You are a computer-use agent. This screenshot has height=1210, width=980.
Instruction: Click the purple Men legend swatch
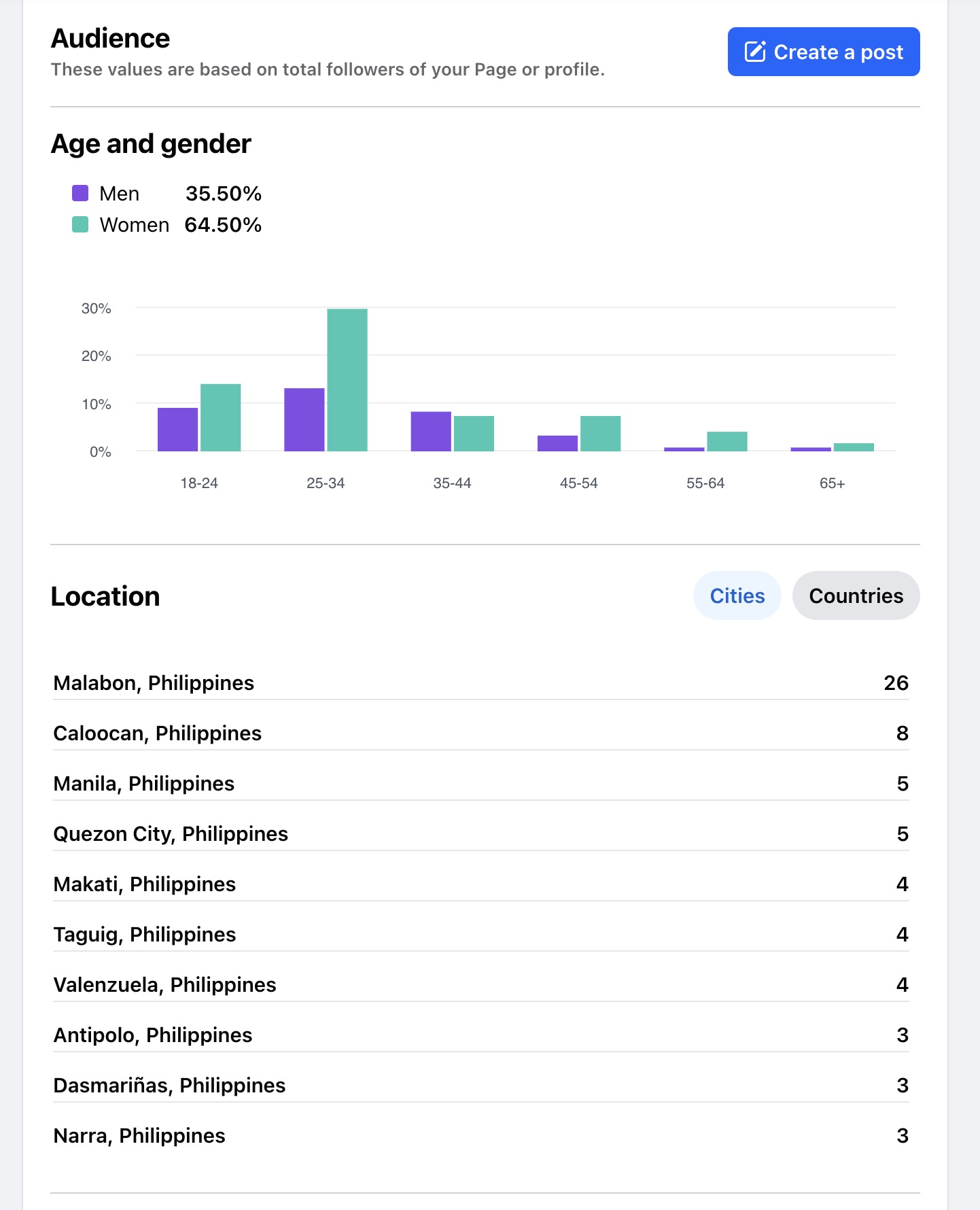coord(80,193)
